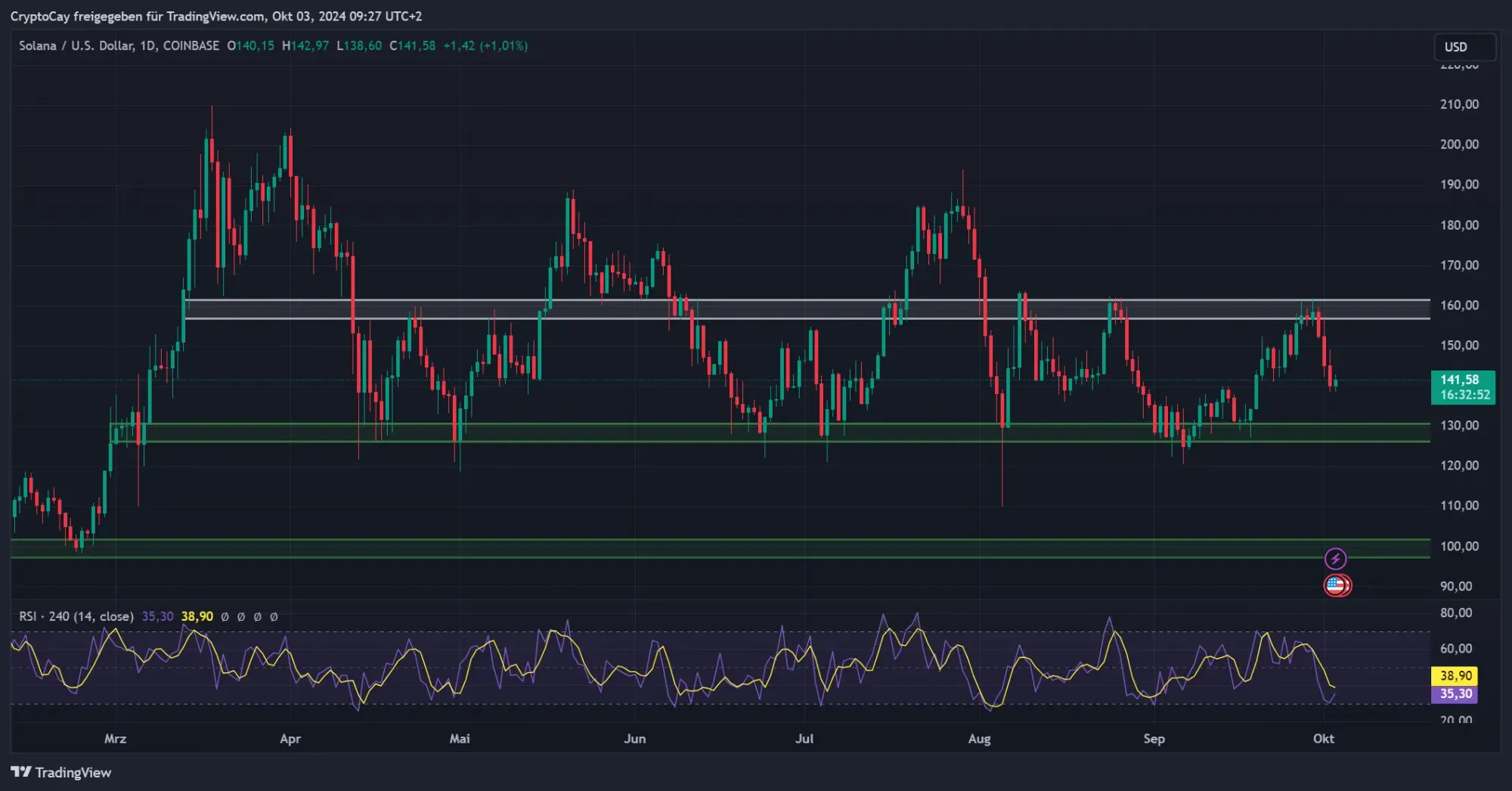Screen dimensions: 1512x791
Task: Click the Aug label on time axis
Action: (979, 739)
